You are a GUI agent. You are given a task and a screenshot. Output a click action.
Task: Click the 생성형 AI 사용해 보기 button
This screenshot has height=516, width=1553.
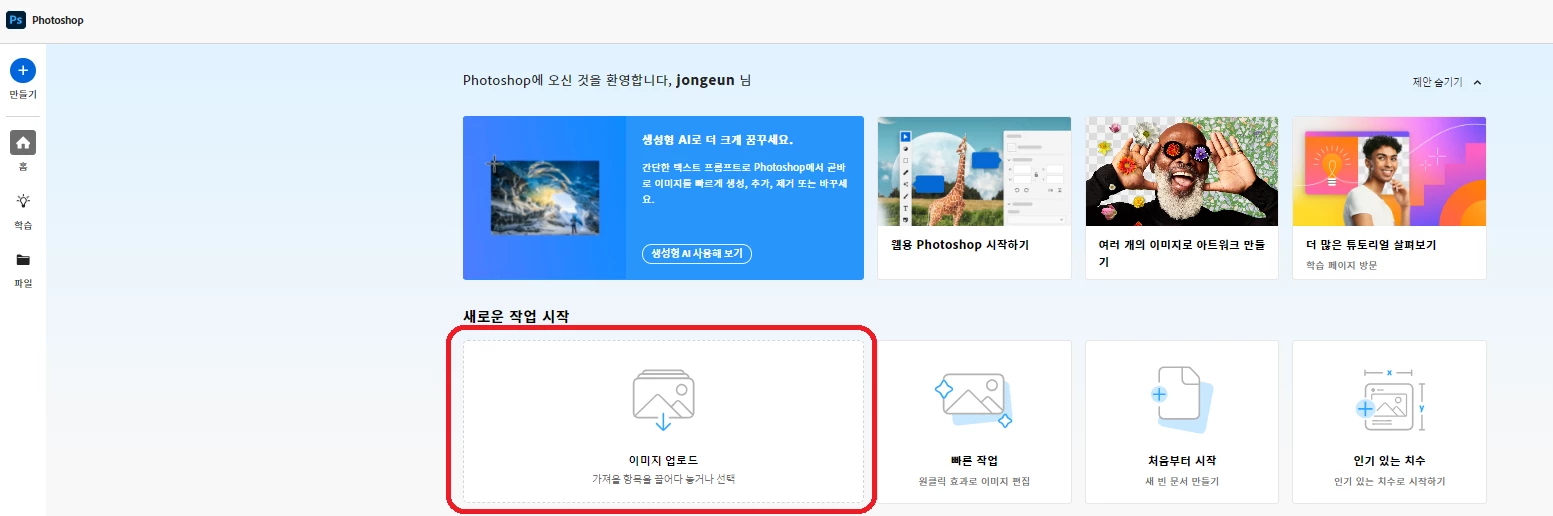[x=697, y=253]
